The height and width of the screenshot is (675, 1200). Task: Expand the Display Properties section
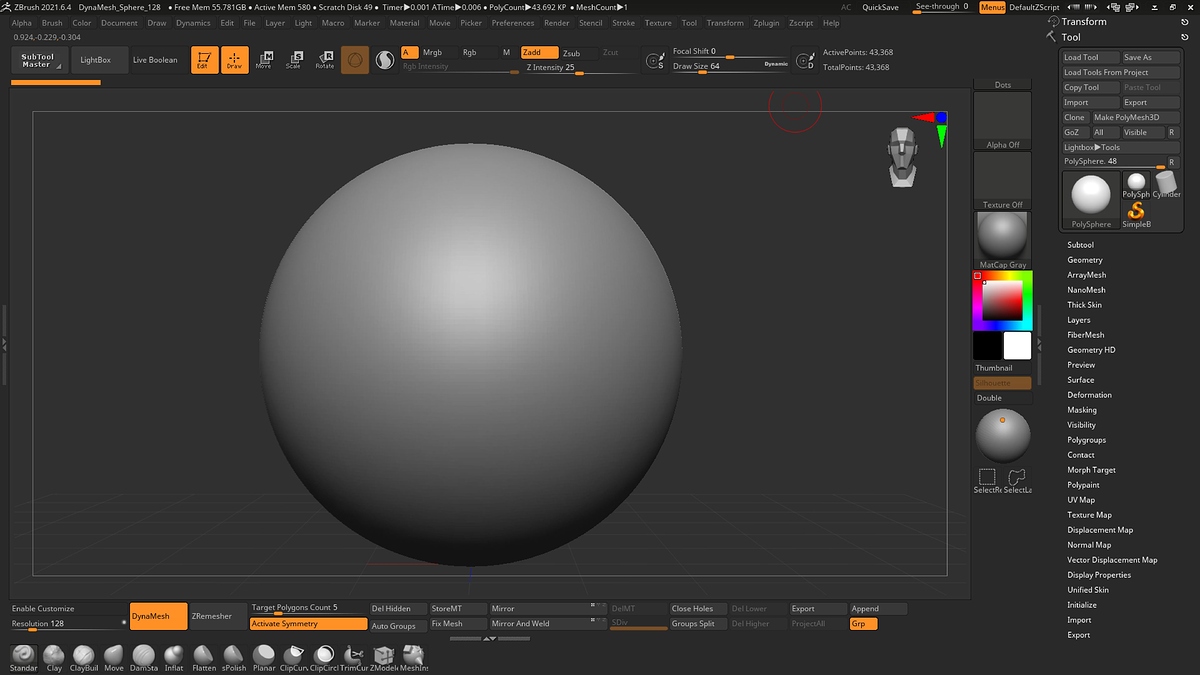coord(1099,575)
